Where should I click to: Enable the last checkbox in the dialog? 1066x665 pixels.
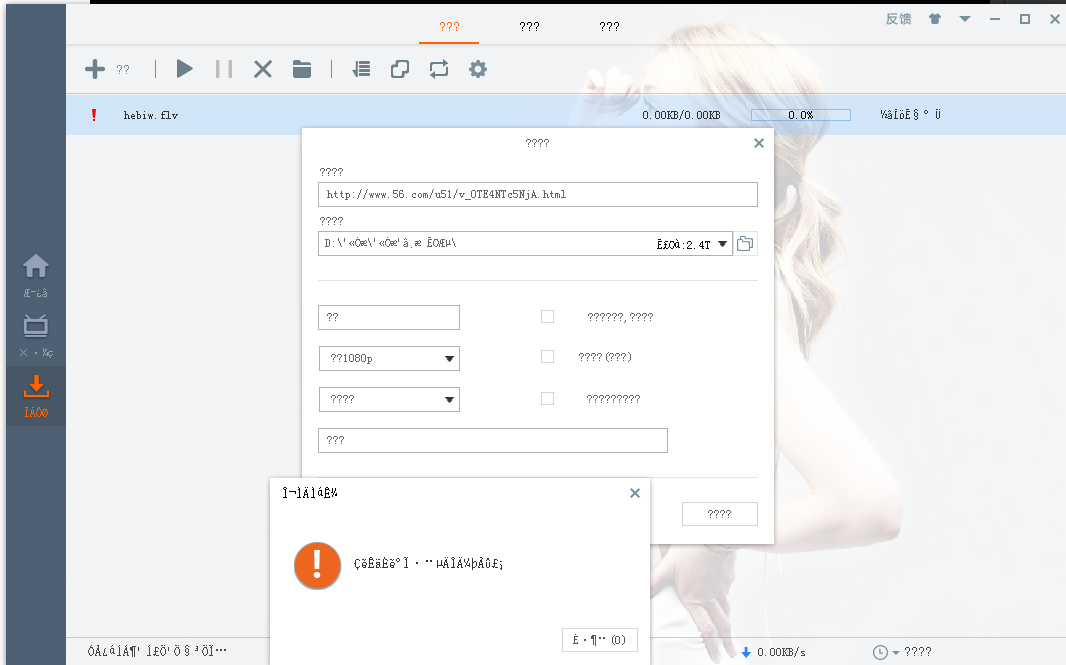(x=547, y=398)
